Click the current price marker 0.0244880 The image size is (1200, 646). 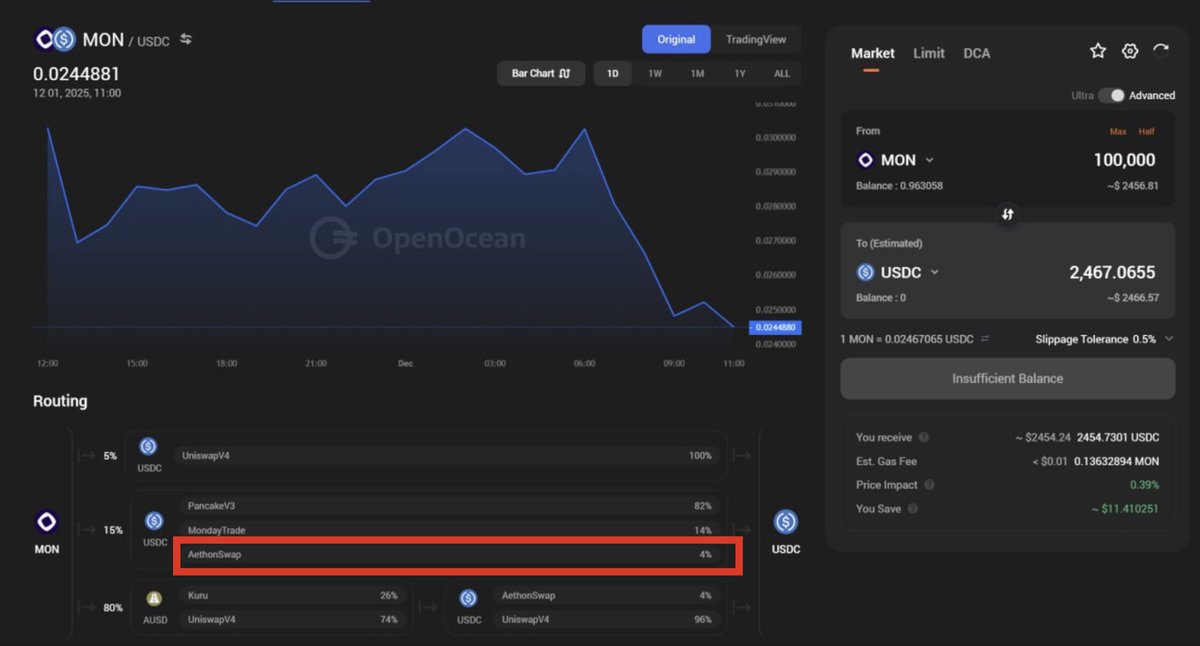[x=775, y=327]
